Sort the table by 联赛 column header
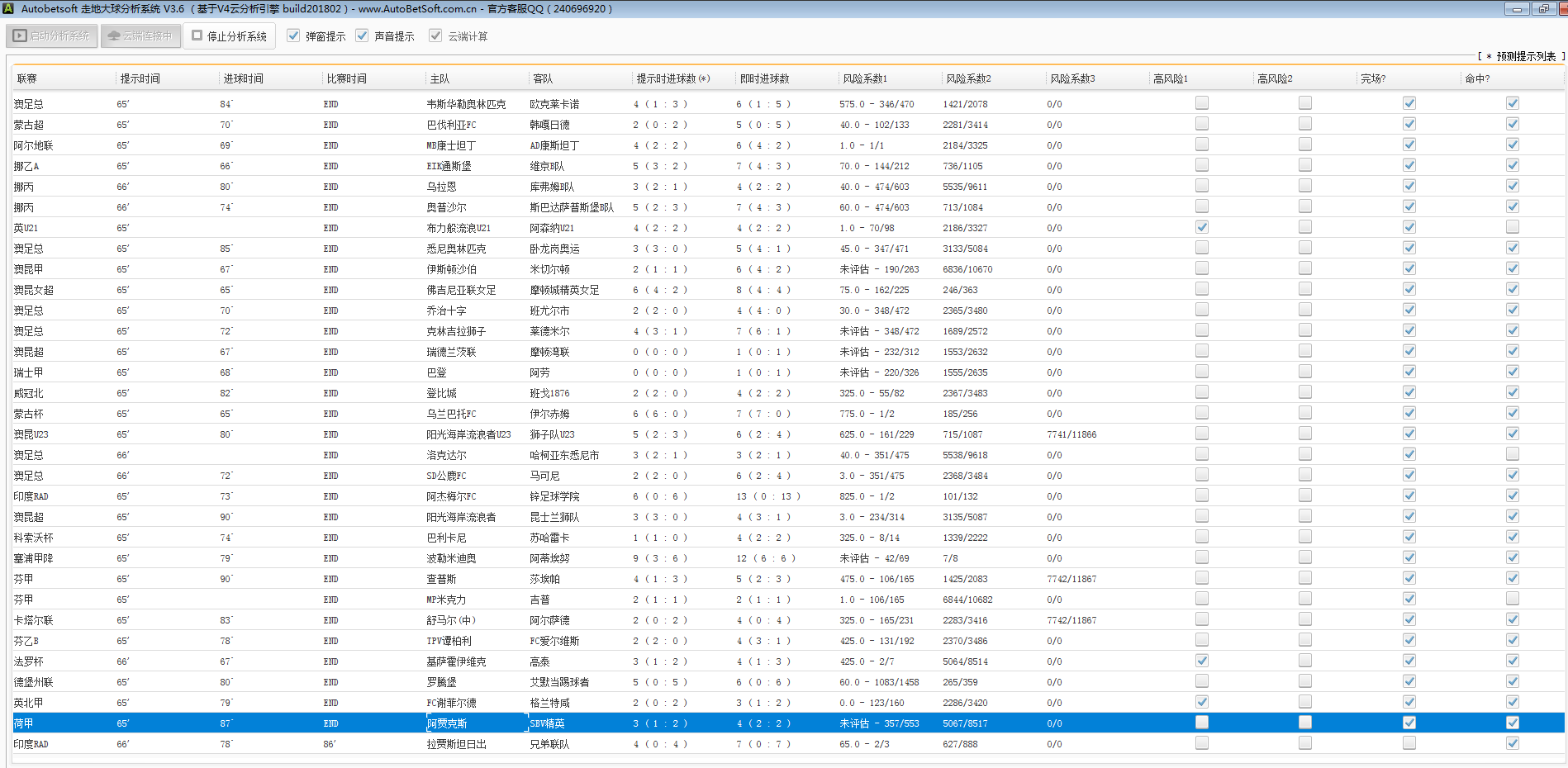The image size is (1568, 768). 27,78
